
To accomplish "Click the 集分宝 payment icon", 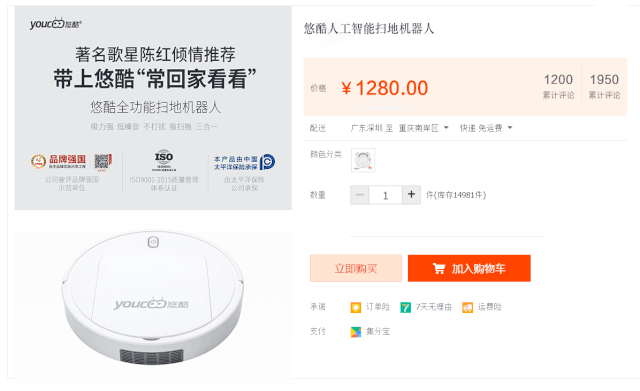I will [356, 332].
